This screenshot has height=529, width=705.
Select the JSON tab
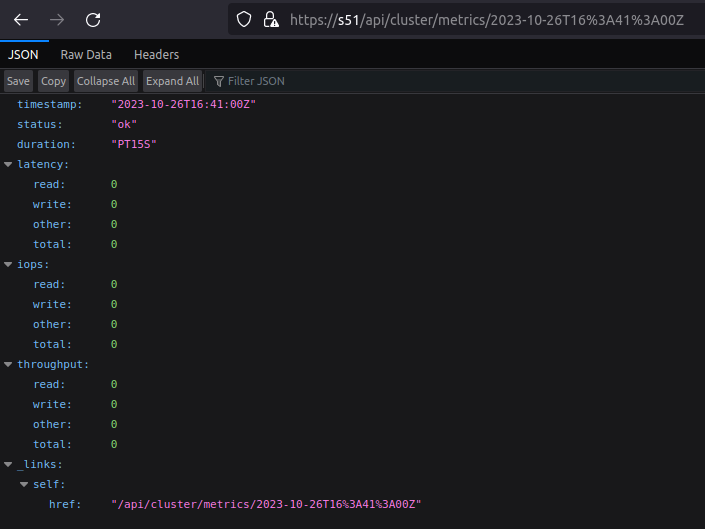[23, 55]
